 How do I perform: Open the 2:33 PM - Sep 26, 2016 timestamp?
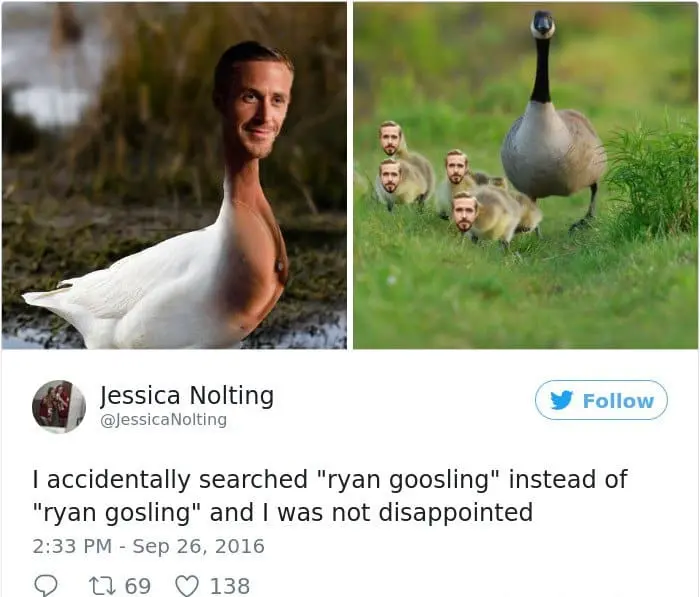point(148,546)
